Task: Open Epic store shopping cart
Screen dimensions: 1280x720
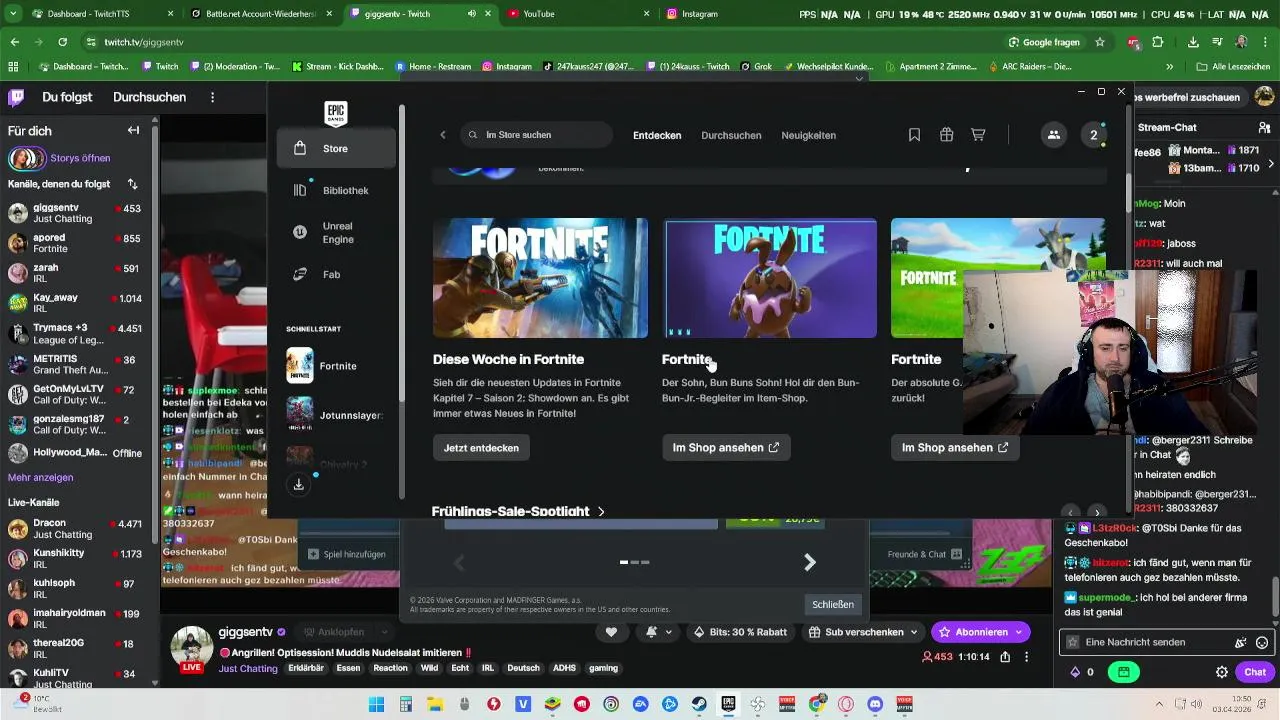Action: (978, 135)
